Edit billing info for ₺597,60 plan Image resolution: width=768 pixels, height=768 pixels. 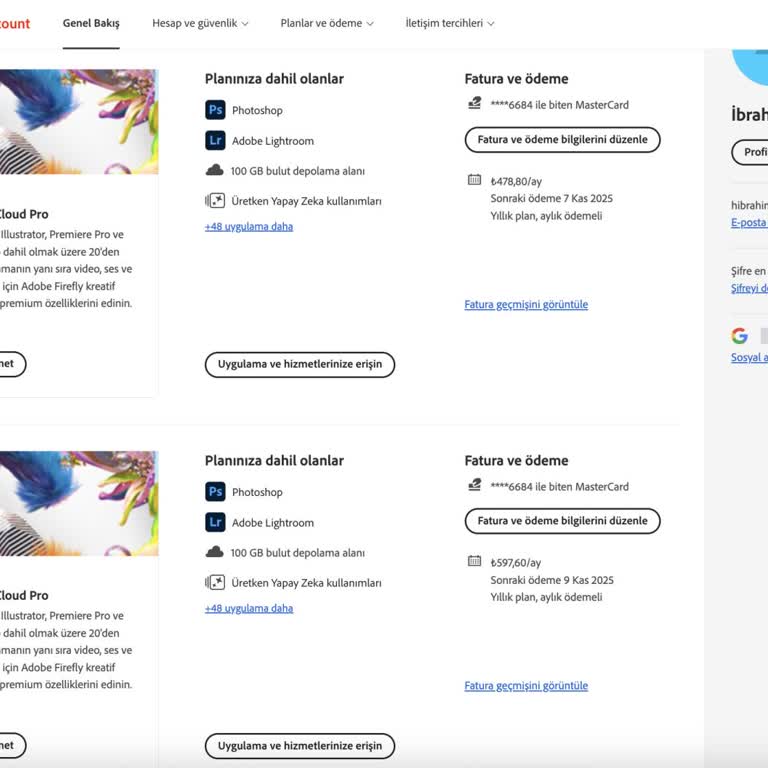[562, 521]
